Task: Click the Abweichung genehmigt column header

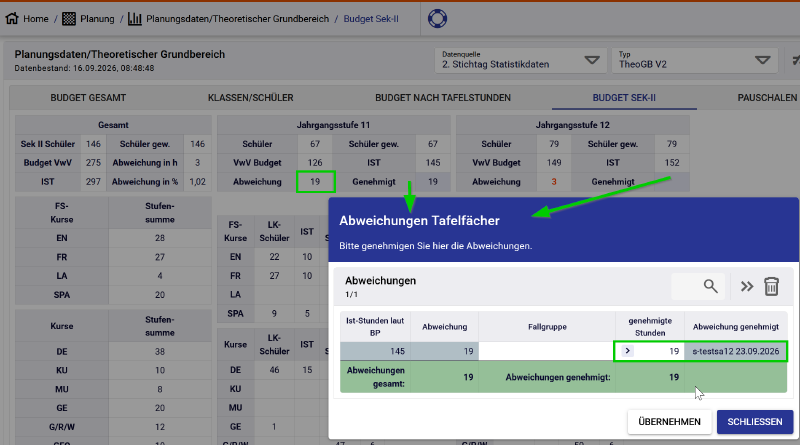Action: click(736, 327)
